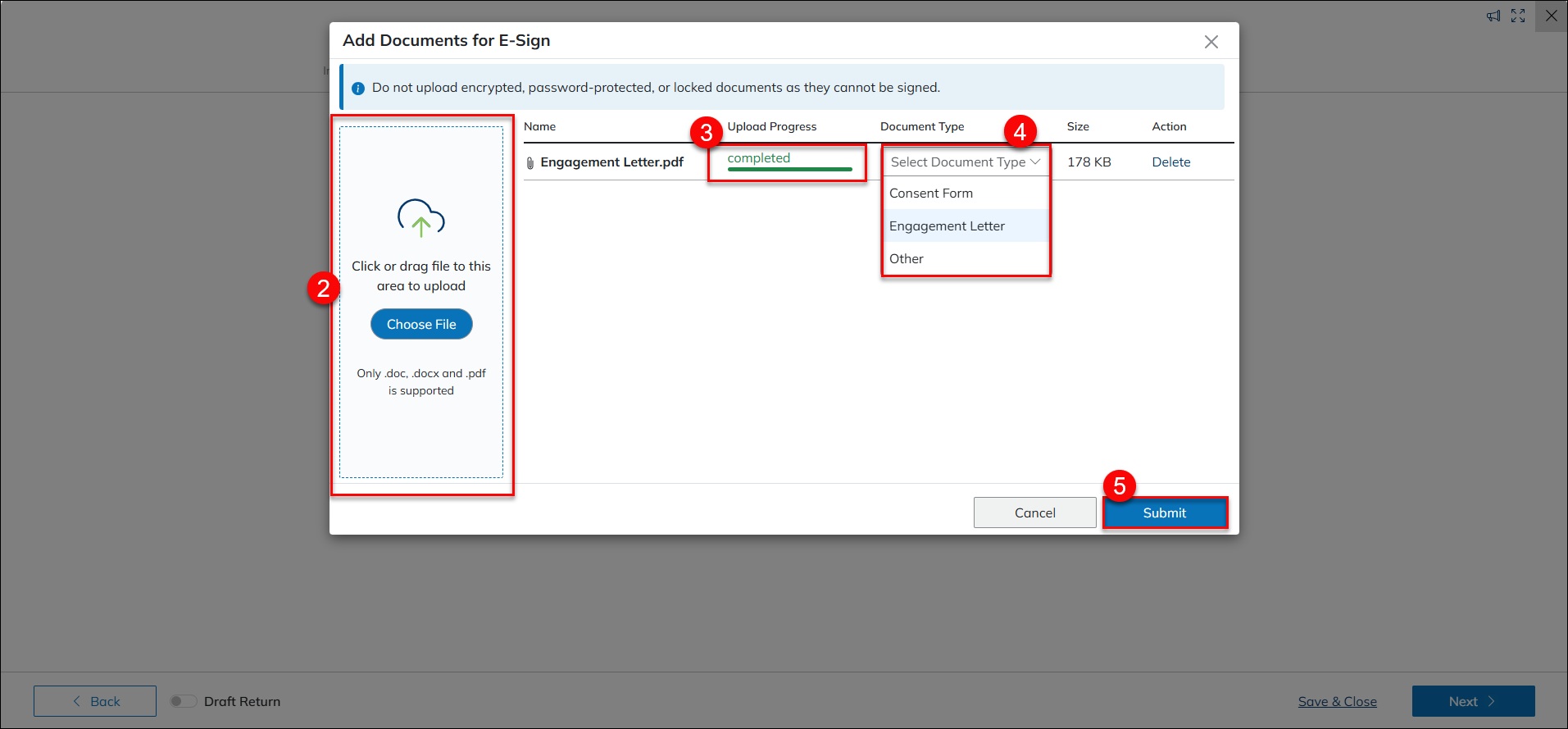Click the blue info icon in the banner

[x=358, y=89]
